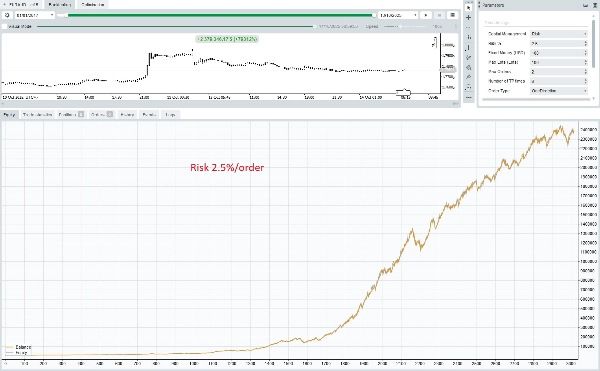Image resolution: width=600 pixels, height=371 pixels.
Task: Select the pencil drawing tool
Action: click(469, 57)
